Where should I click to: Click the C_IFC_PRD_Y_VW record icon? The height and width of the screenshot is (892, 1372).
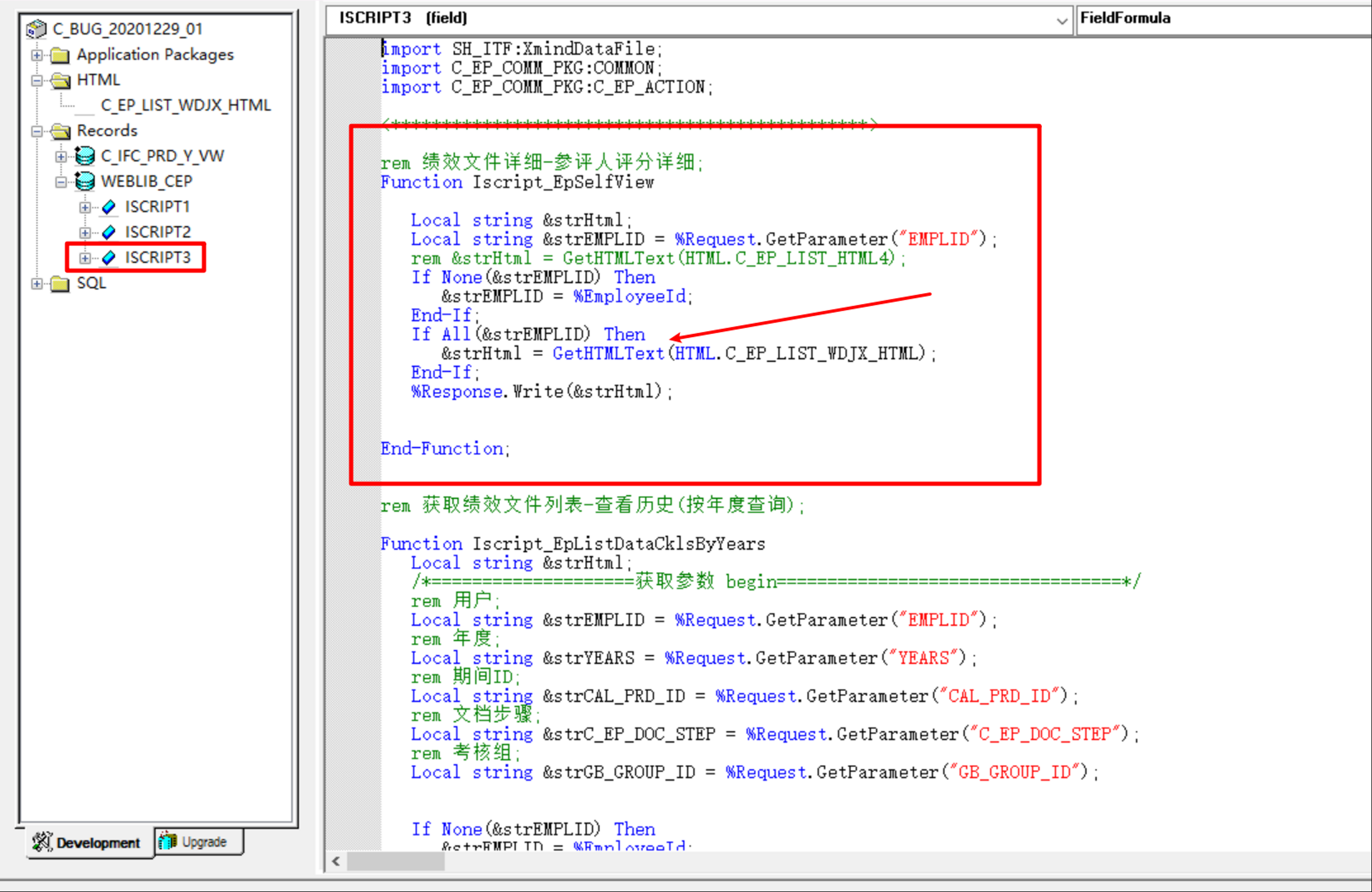coord(85,156)
